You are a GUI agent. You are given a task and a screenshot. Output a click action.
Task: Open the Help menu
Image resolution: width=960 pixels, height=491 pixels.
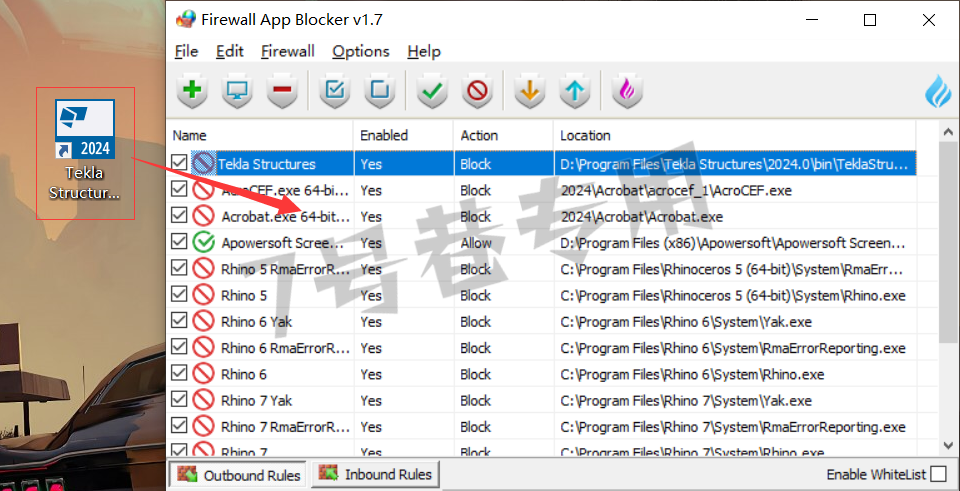pyautogui.click(x=424, y=51)
